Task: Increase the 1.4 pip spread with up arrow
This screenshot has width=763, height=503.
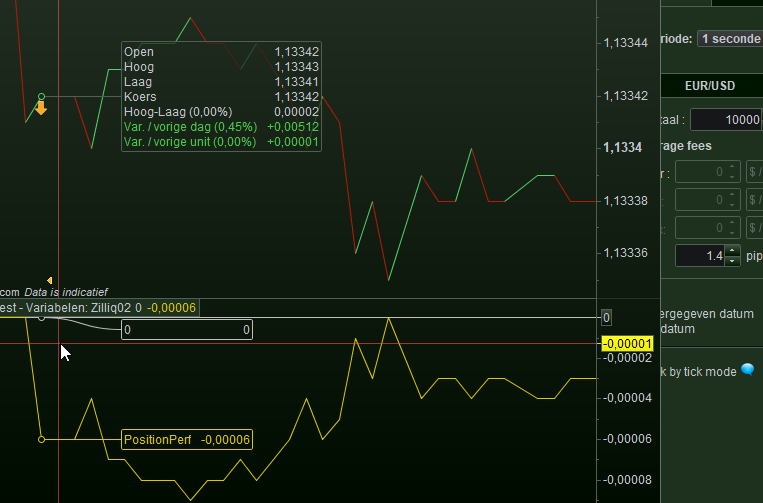Action: pyautogui.click(x=732, y=251)
